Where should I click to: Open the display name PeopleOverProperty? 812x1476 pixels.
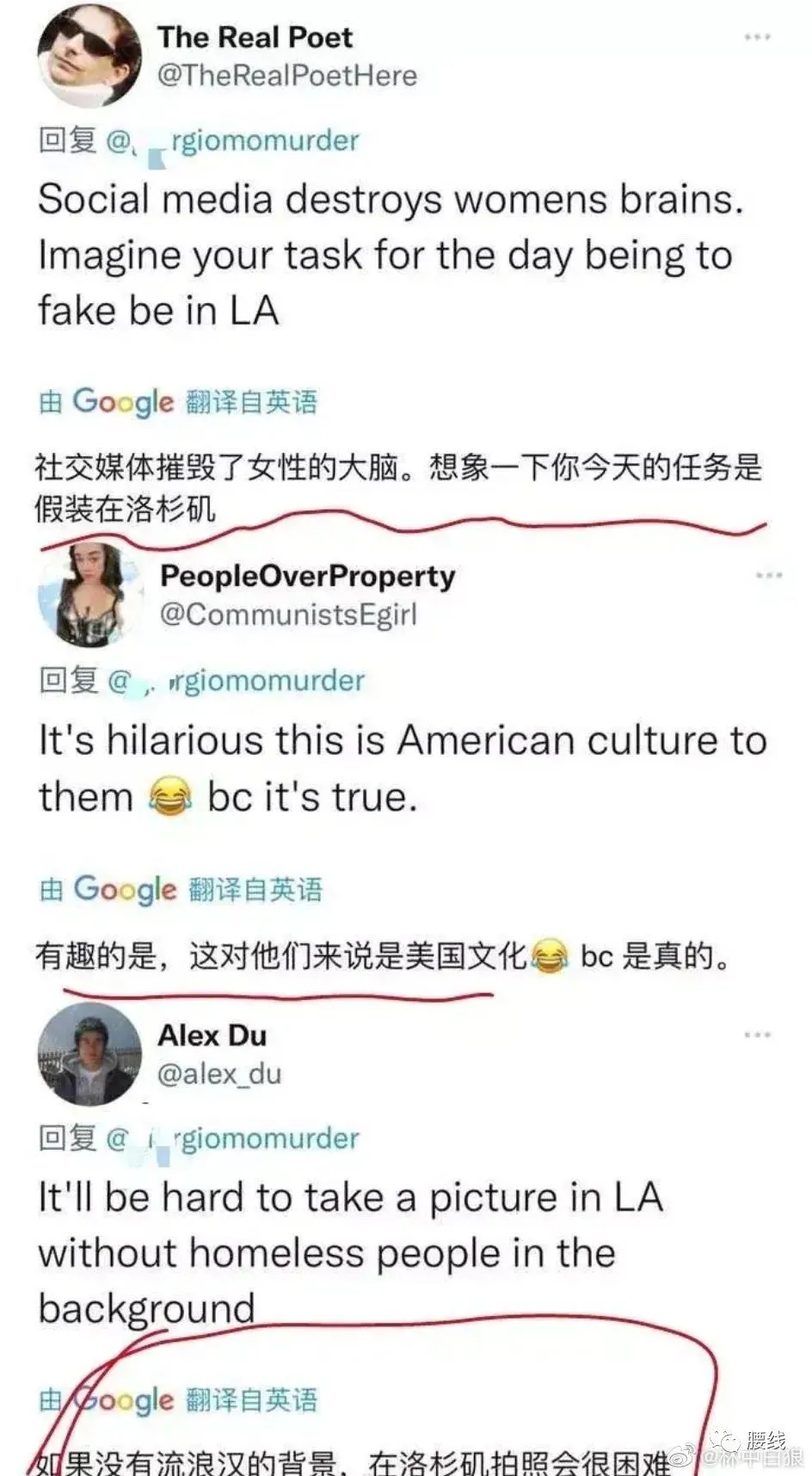(307, 576)
